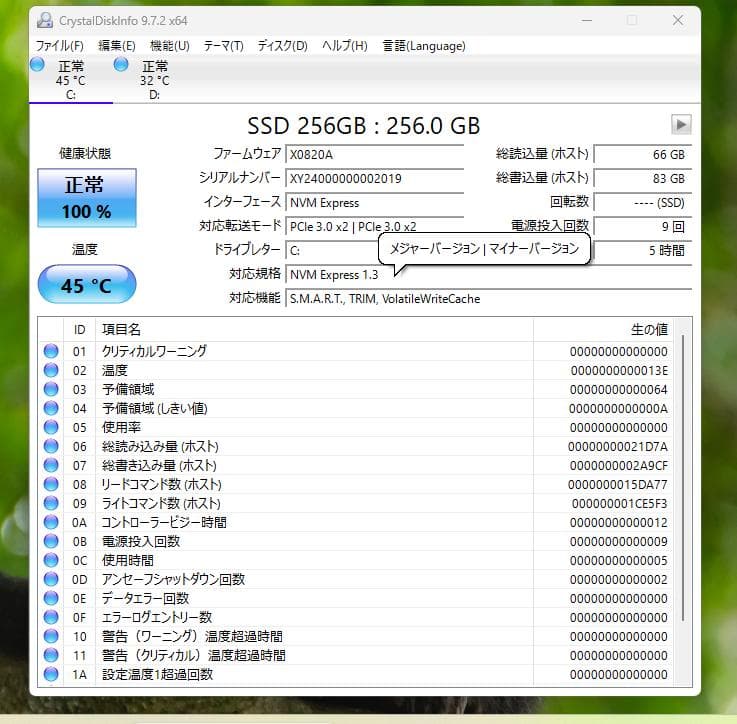The width and height of the screenshot is (737, 724).
Task: Click the ID column header
Action: 79,330
